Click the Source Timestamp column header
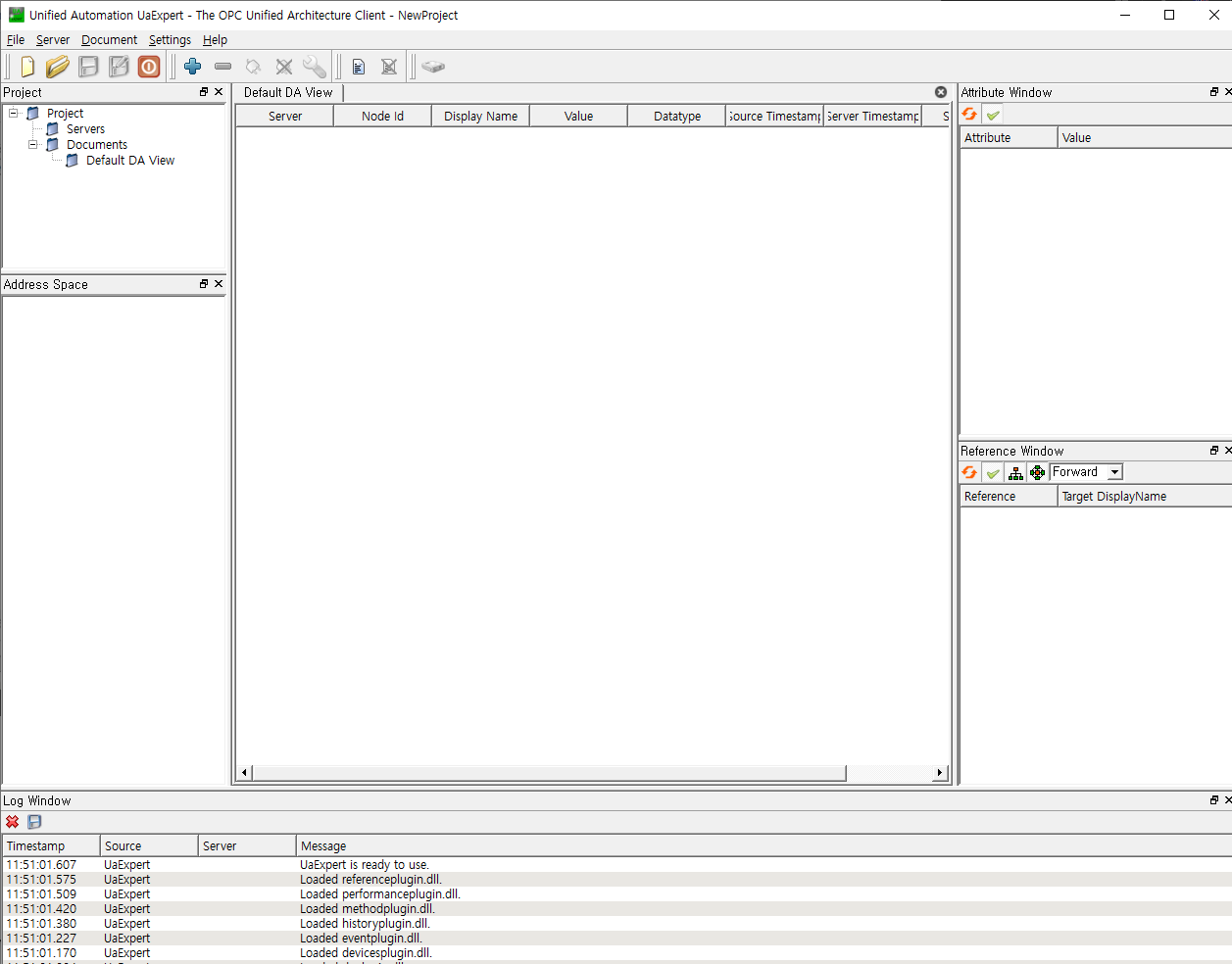Viewport: 1232px width, 964px height. tap(774, 116)
